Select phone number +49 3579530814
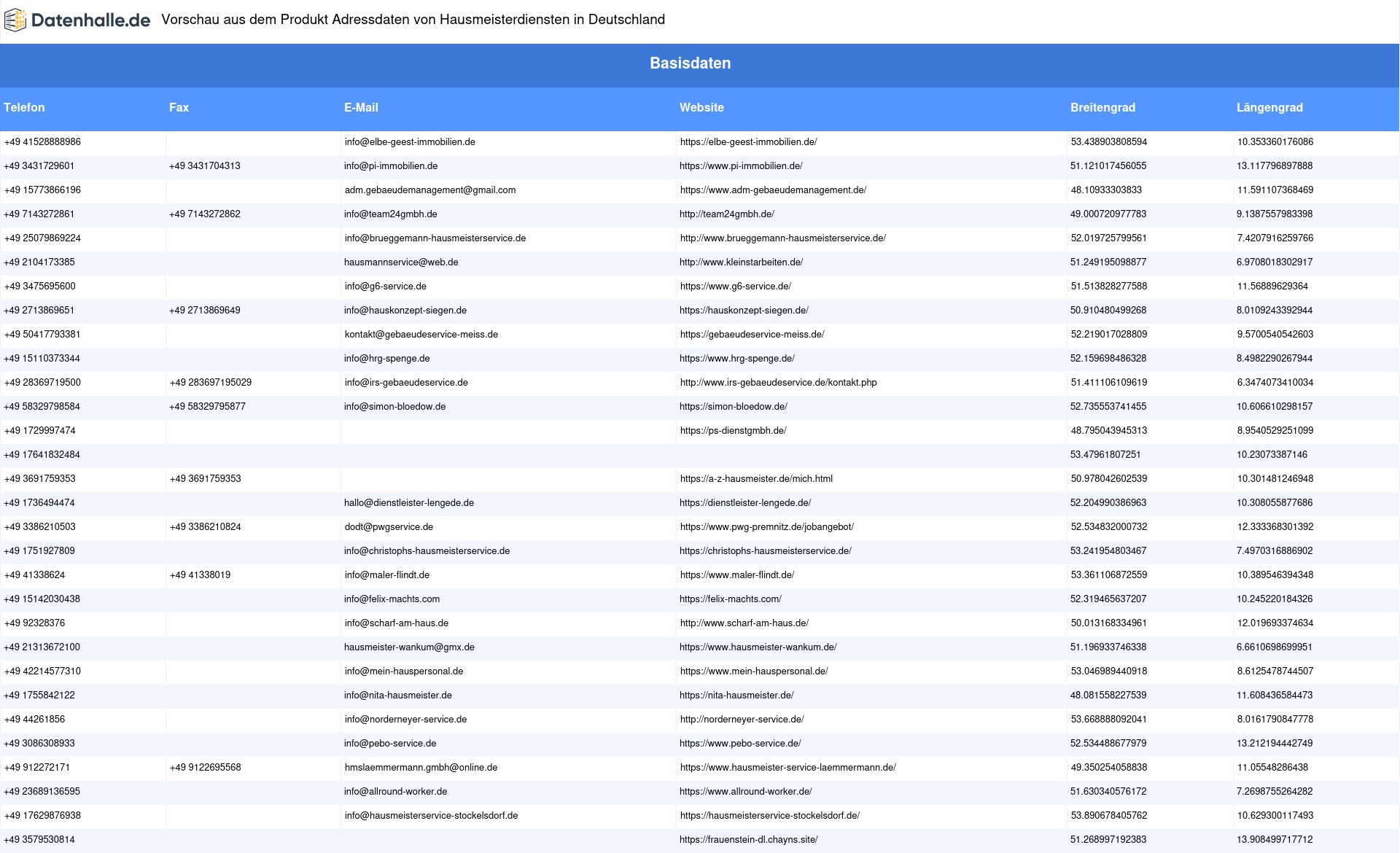Viewport: 1400px width, 853px height. (x=39, y=840)
